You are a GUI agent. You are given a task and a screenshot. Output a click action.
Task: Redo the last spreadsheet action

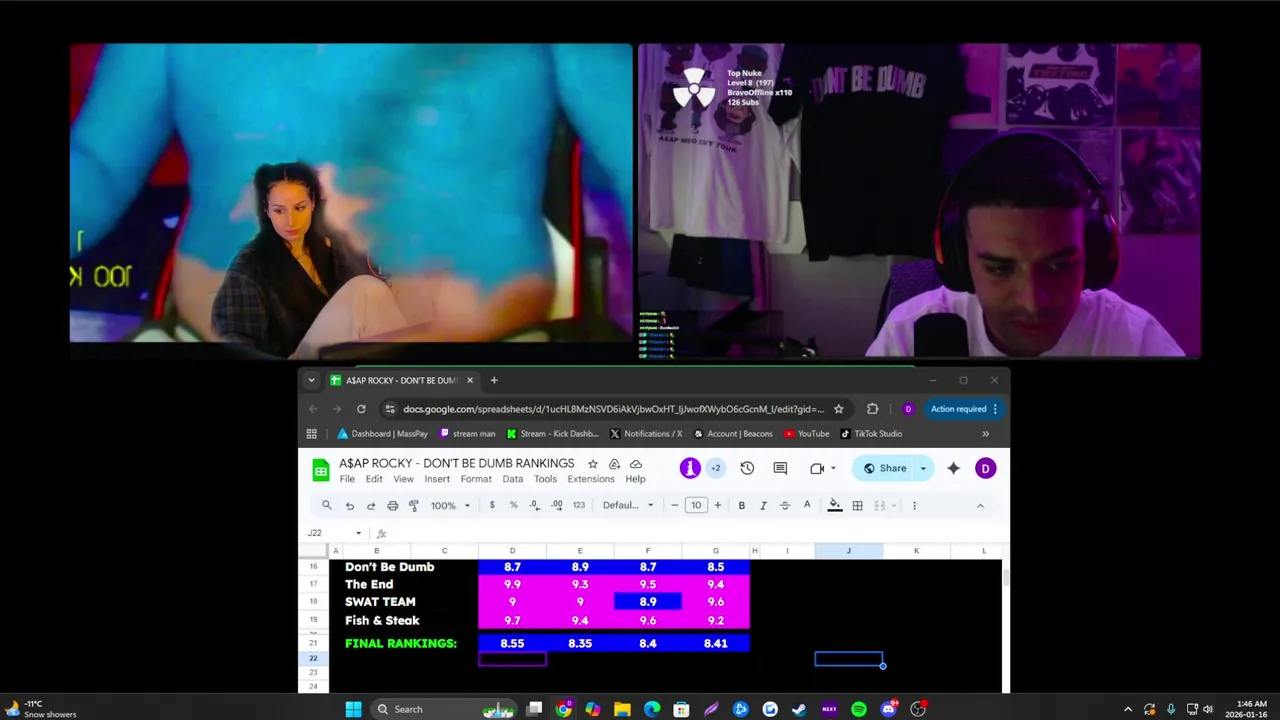[371, 506]
